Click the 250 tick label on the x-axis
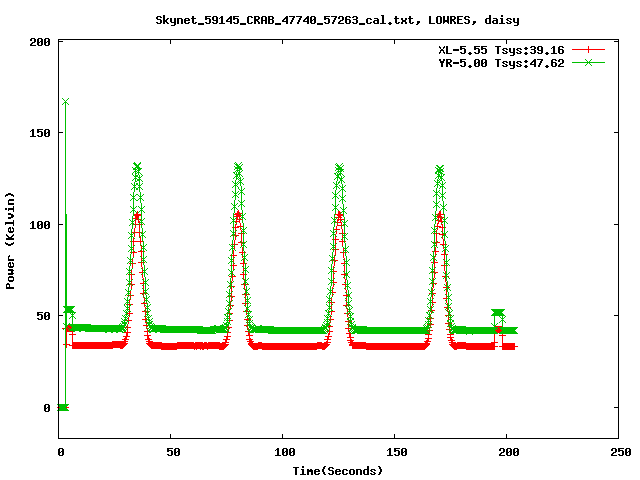The width and height of the screenshot is (640, 480). [621, 452]
